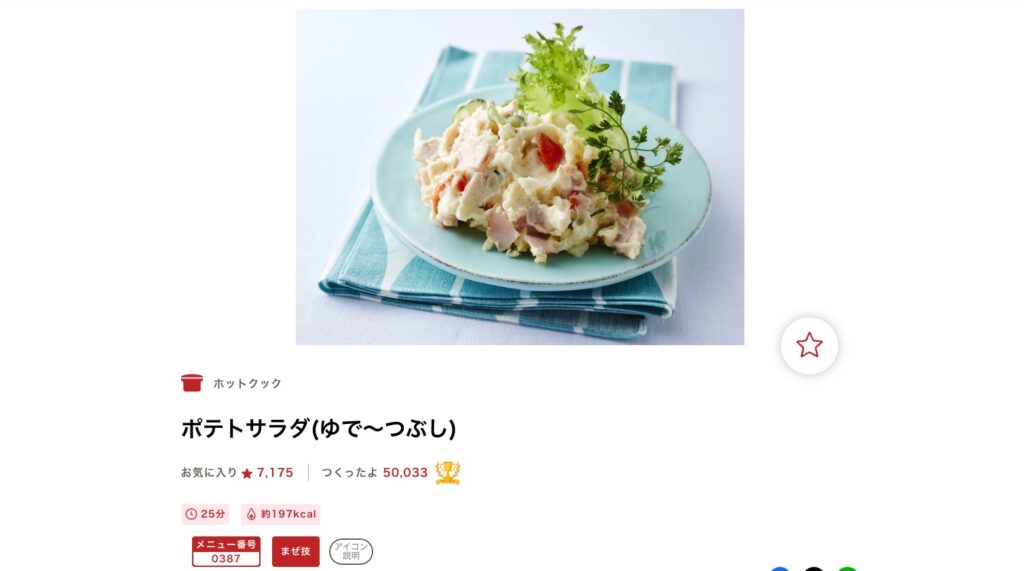Screen dimensions: 1024x571
Task: Click the flame icon beside 約197kcal
Action: [x=251, y=514]
